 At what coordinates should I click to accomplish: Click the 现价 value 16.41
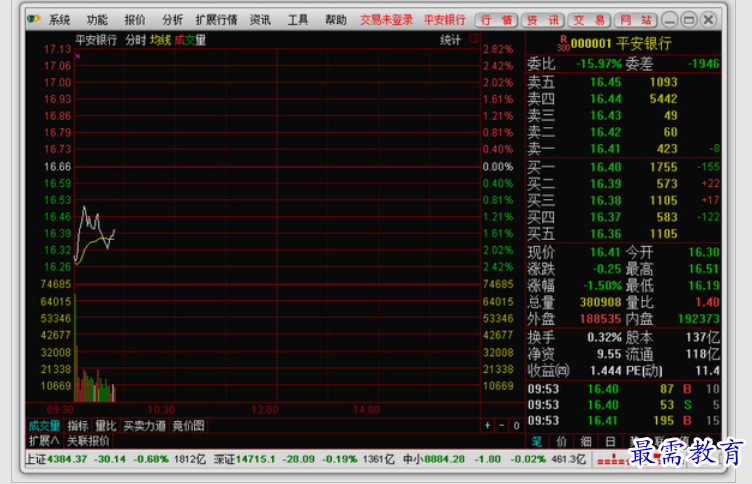[605, 252]
